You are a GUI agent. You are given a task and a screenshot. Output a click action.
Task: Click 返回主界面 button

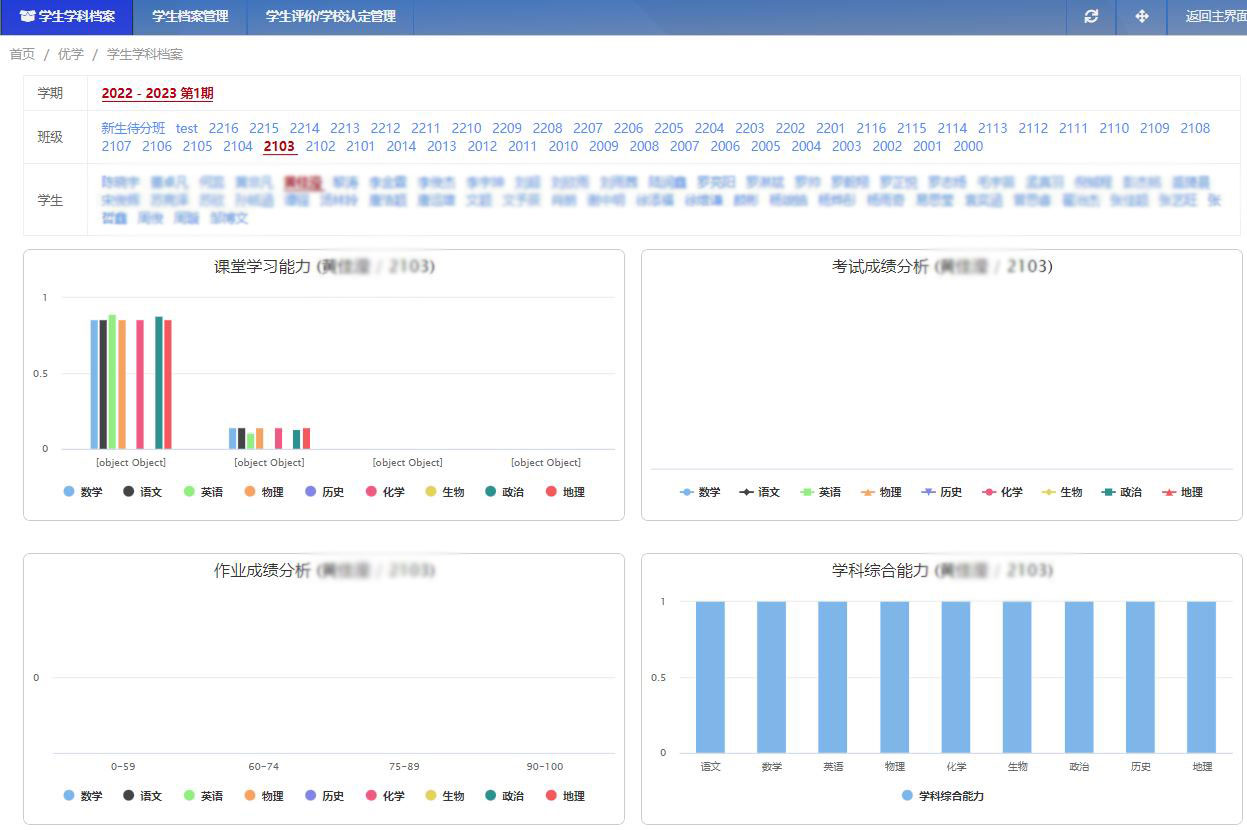click(x=1214, y=17)
